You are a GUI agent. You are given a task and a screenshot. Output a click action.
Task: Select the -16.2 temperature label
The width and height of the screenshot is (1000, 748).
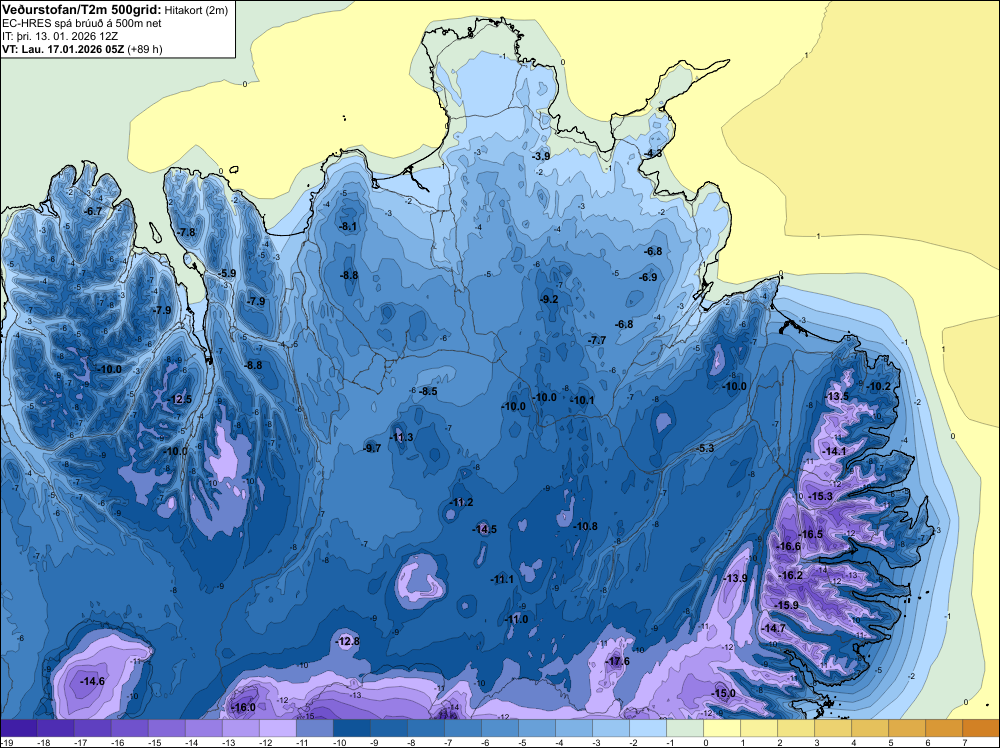tap(791, 575)
